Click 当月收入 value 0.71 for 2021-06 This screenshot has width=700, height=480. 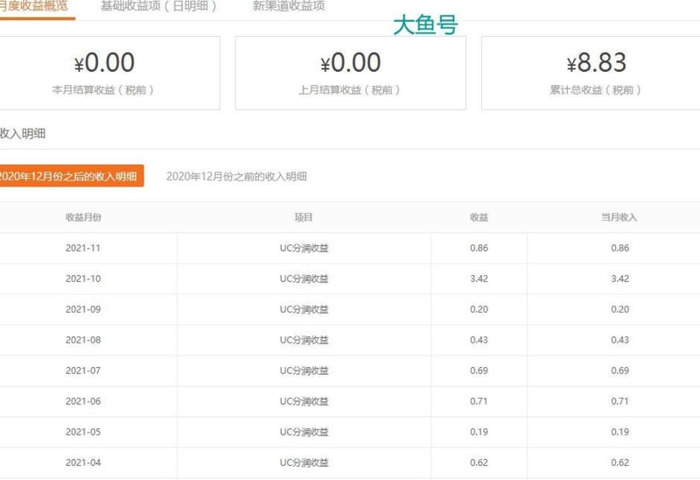[620, 401]
